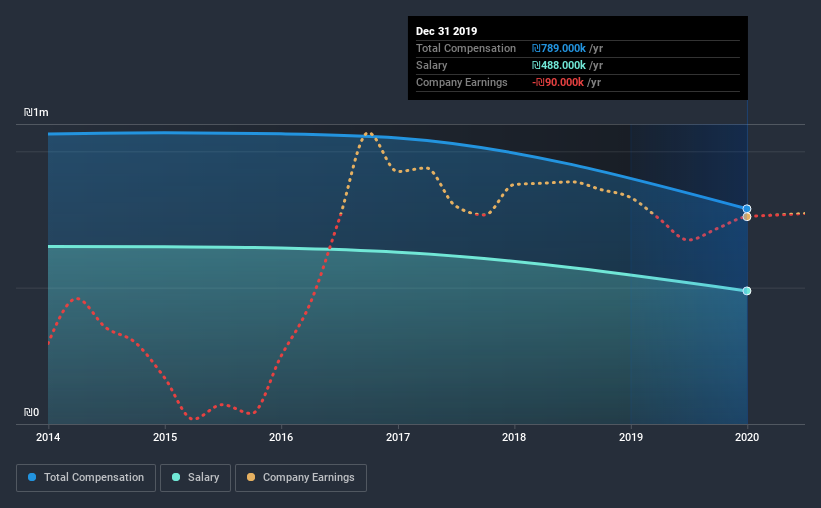This screenshot has height=508, width=821.
Task: Click the Dec 31 2019 tooltip heading
Action: tap(448, 31)
